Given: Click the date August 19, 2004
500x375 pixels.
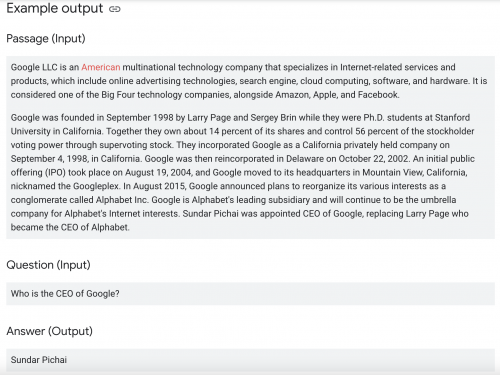Looking at the screenshot, I should [x=158, y=173].
